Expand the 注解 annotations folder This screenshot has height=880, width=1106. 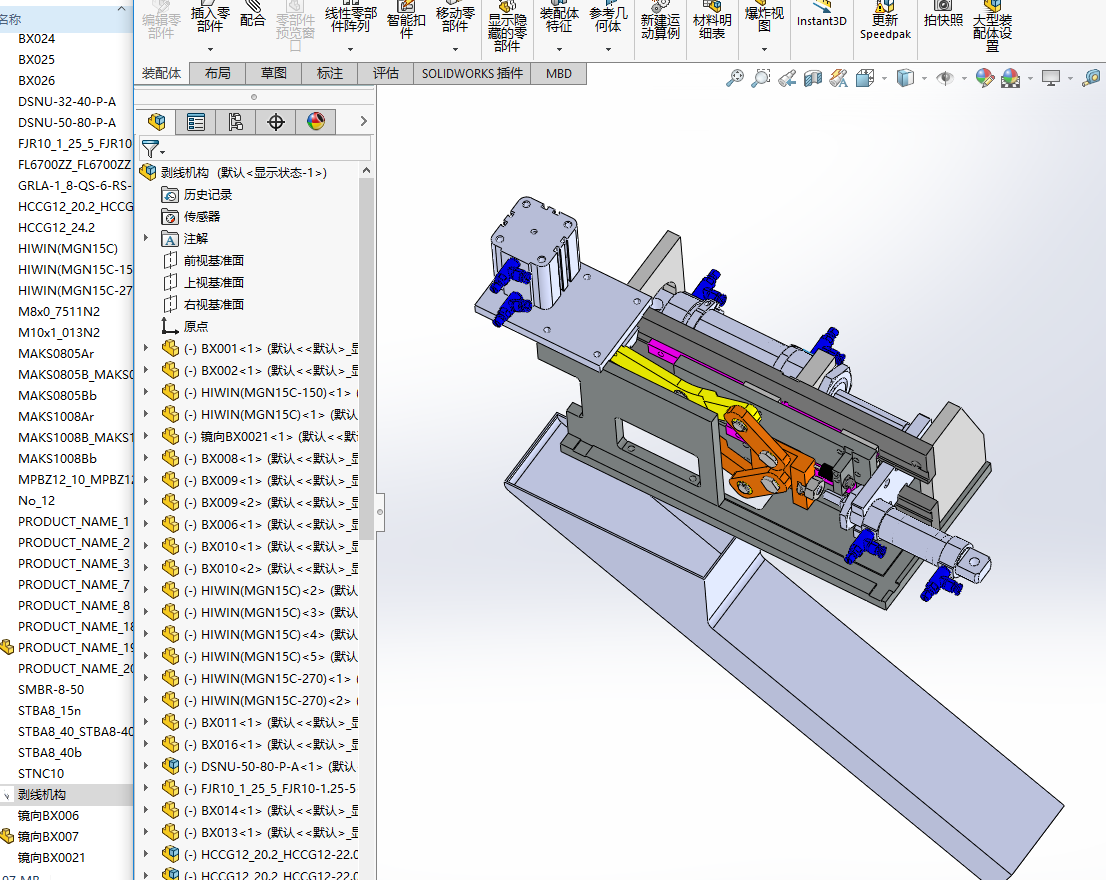point(146,238)
